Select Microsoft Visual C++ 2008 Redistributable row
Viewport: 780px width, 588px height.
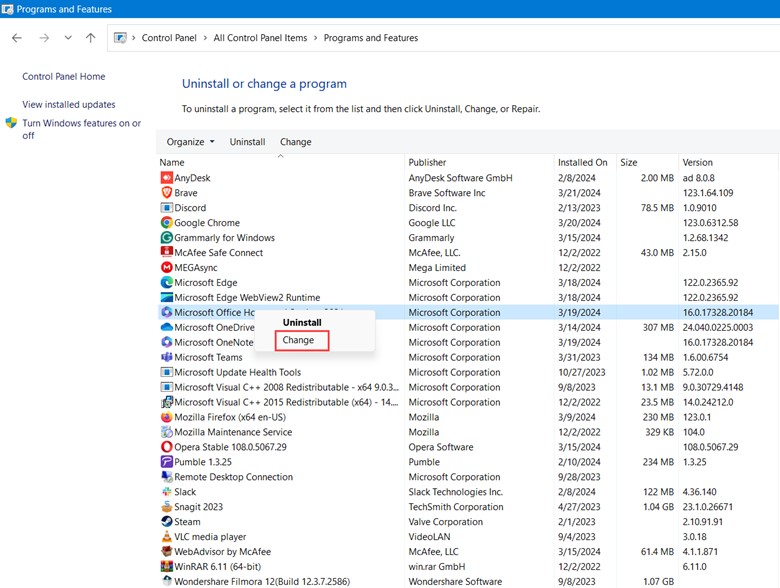(x=468, y=387)
